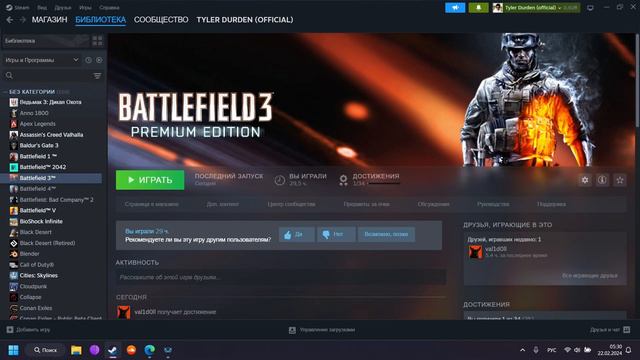
Task: Open the Друзья menu
Action: [x=62, y=7]
